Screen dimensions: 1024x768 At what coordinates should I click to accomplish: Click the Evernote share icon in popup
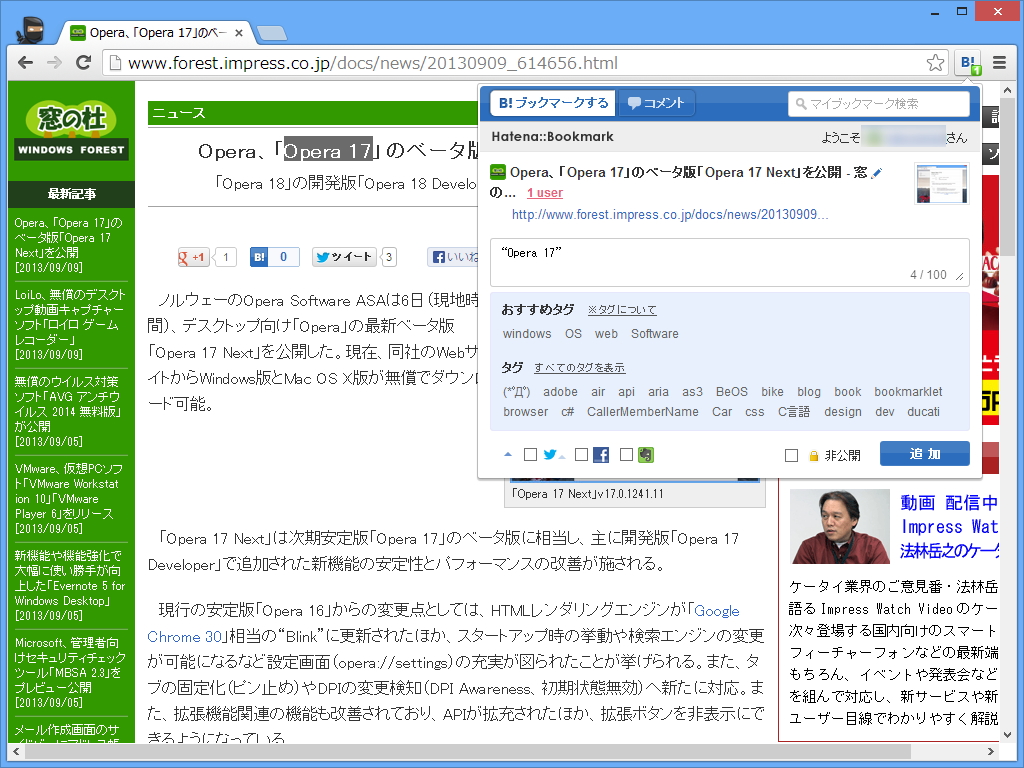[x=646, y=455]
